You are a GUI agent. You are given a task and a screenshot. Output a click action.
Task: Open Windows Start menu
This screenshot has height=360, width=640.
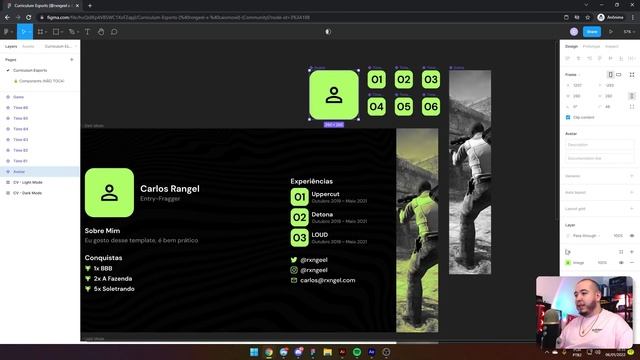coord(254,352)
